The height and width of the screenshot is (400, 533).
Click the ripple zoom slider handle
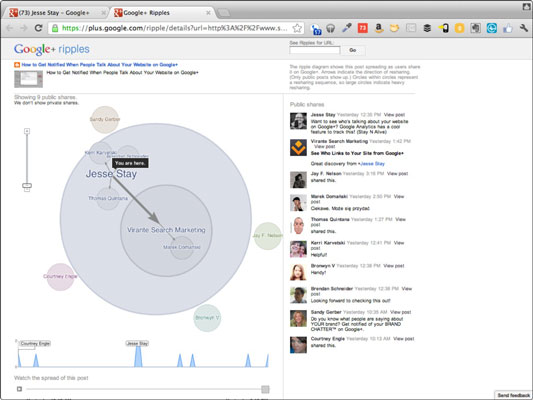click(27, 185)
